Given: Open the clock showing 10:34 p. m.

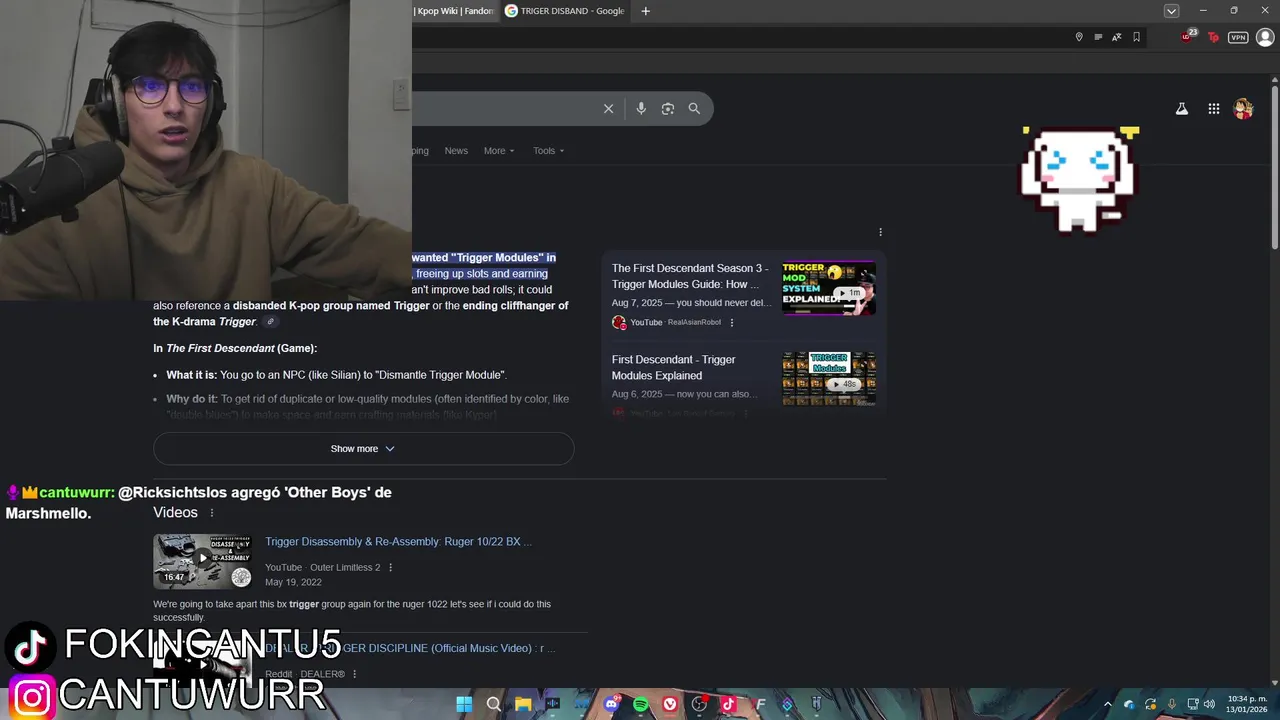Looking at the screenshot, I should click(x=1248, y=704).
